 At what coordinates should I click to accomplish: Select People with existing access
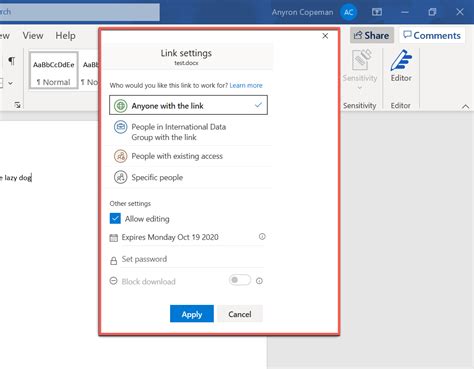(x=188, y=156)
